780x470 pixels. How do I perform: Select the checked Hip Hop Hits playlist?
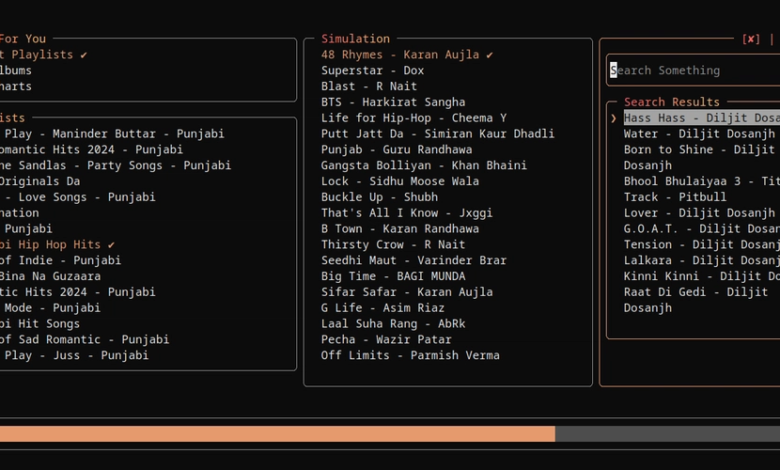point(57,245)
